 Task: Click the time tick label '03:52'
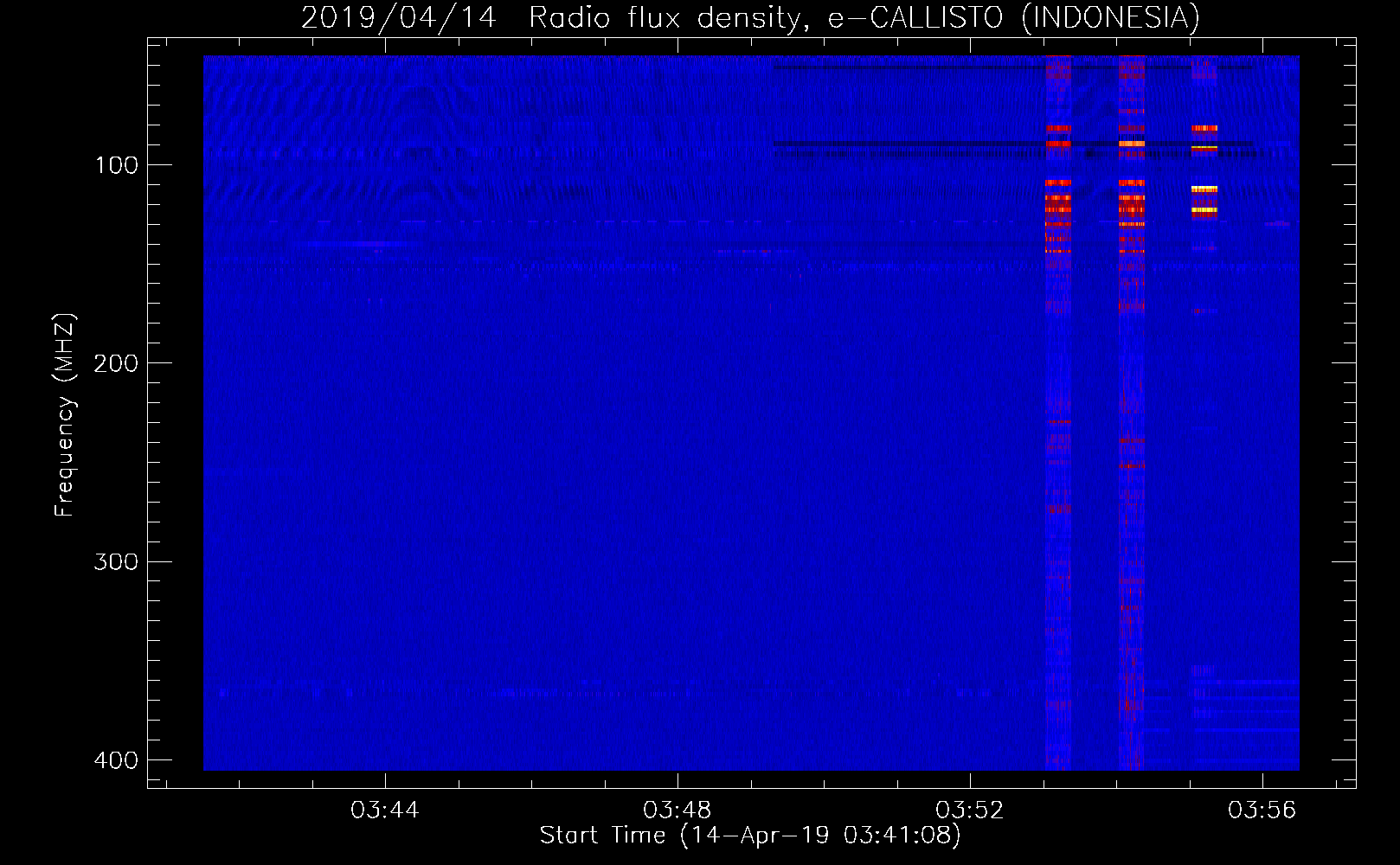pyautogui.click(x=970, y=811)
